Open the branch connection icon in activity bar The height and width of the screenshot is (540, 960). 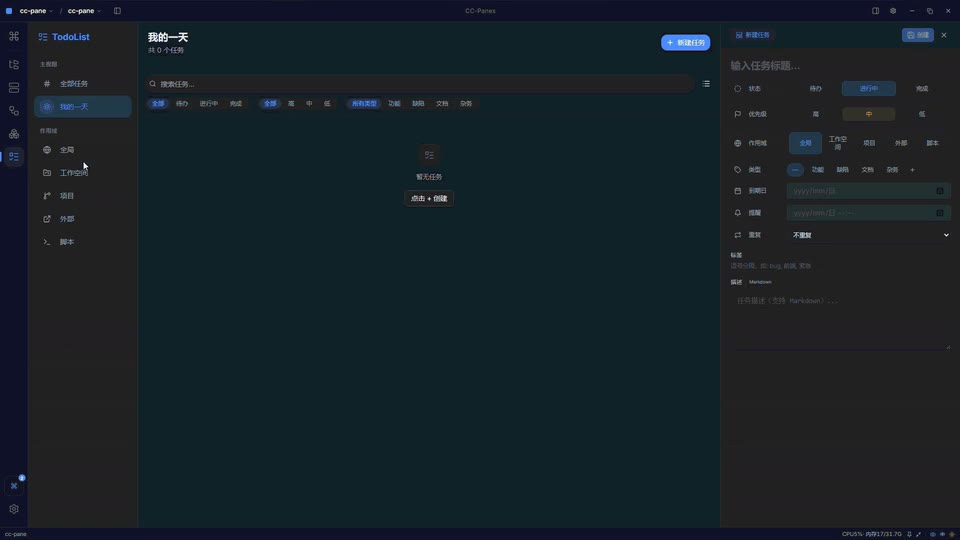tap(13, 111)
